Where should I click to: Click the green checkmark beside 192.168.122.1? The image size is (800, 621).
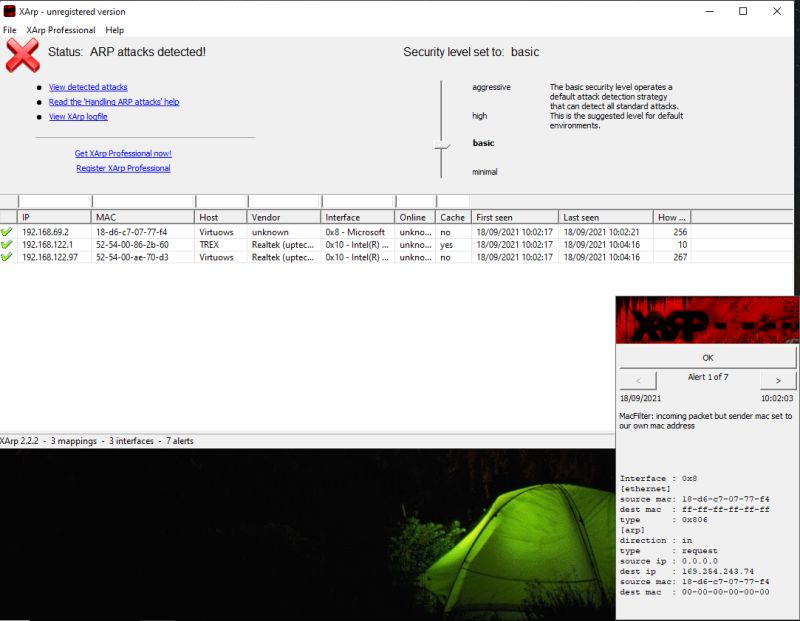8,245
